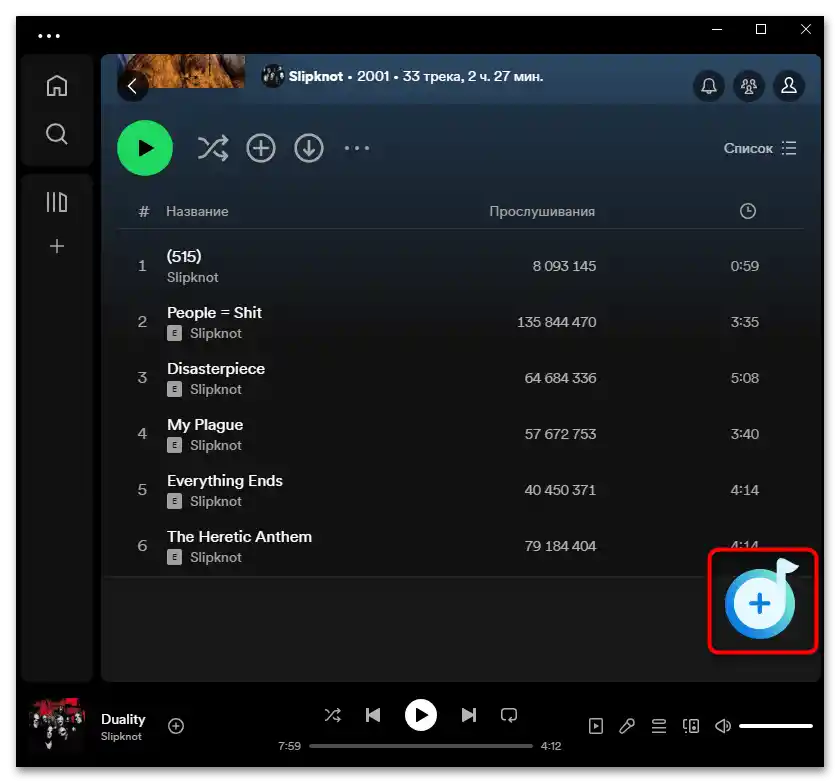Download the album

coord(309,148)
